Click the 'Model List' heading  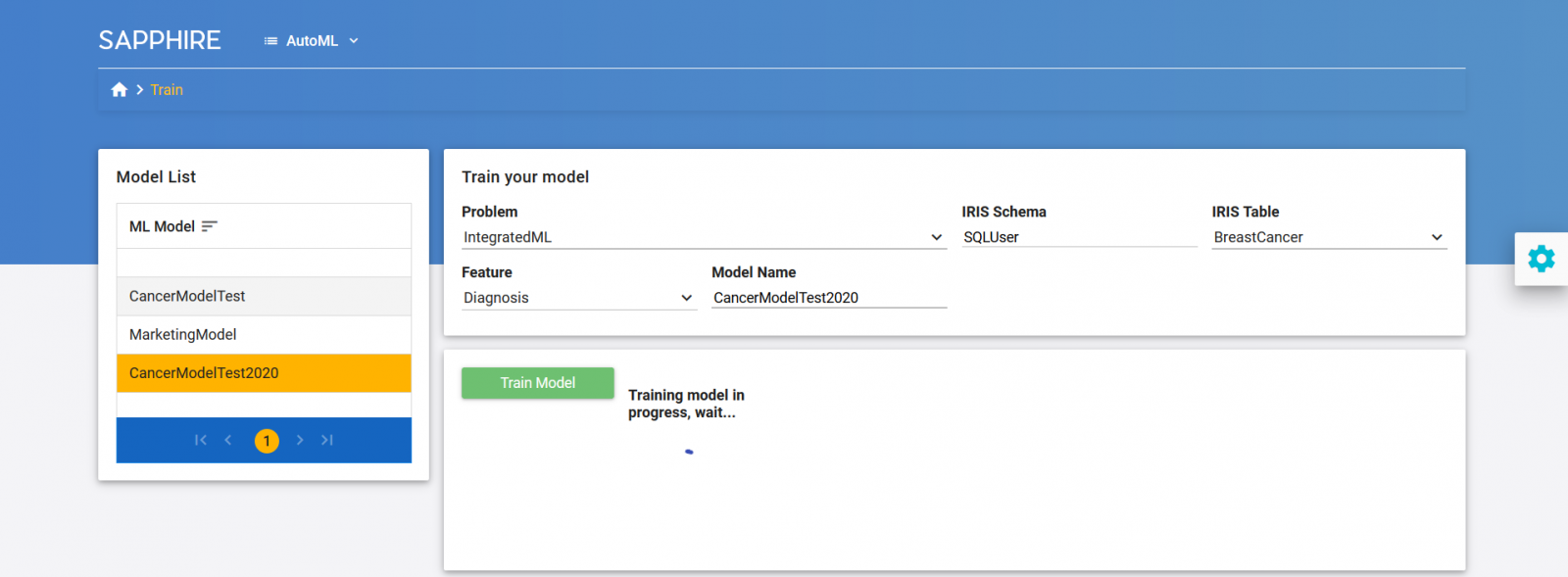coord(156,177)
